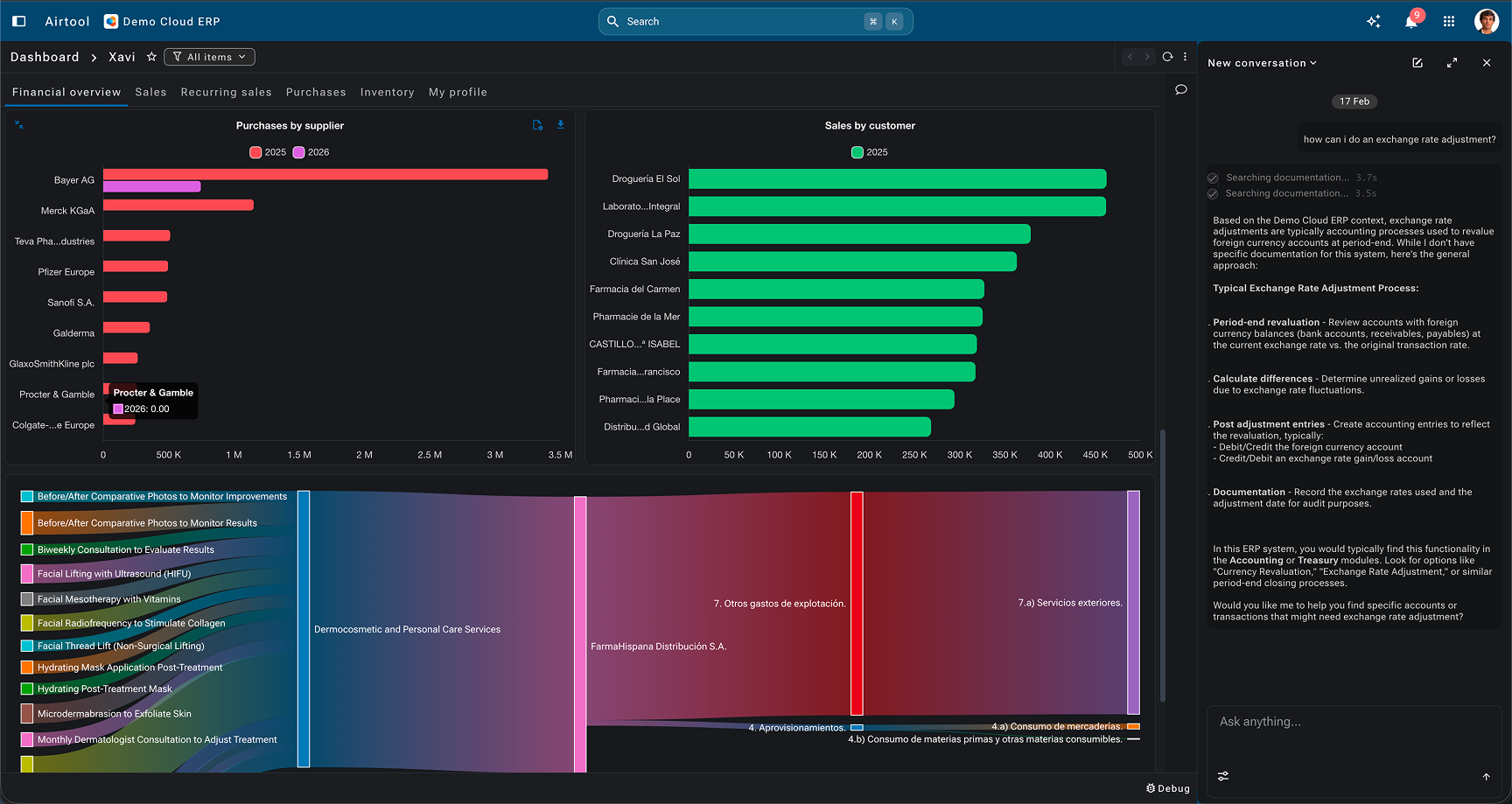Expand the New conversation dropdown
The image size is (1512, 804).
tap(1262, 63)
